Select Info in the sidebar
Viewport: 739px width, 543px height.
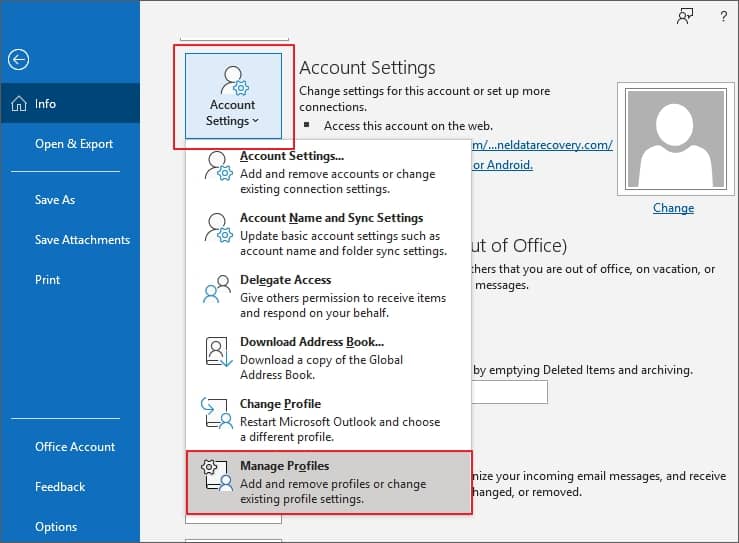click(x=70, y=104)
